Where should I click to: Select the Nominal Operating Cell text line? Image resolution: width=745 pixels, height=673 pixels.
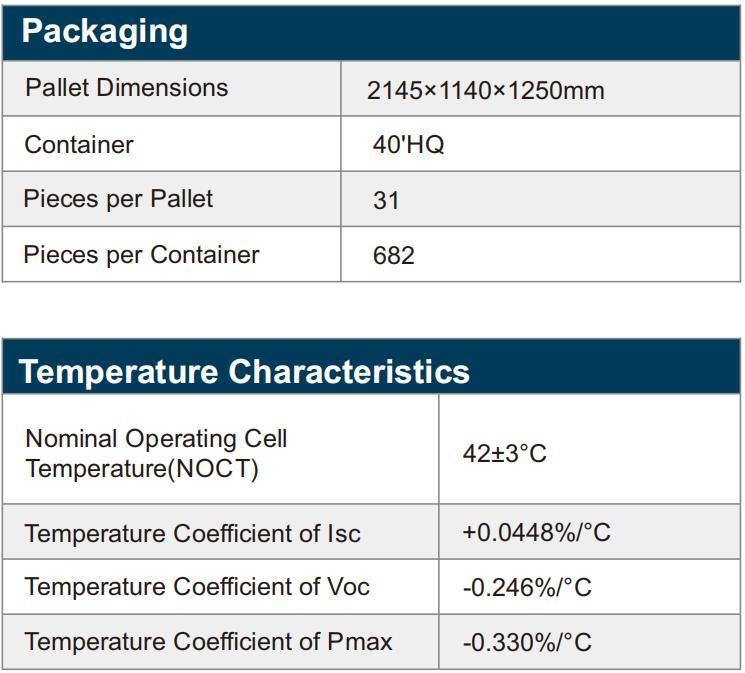click(x=156, y=438)
